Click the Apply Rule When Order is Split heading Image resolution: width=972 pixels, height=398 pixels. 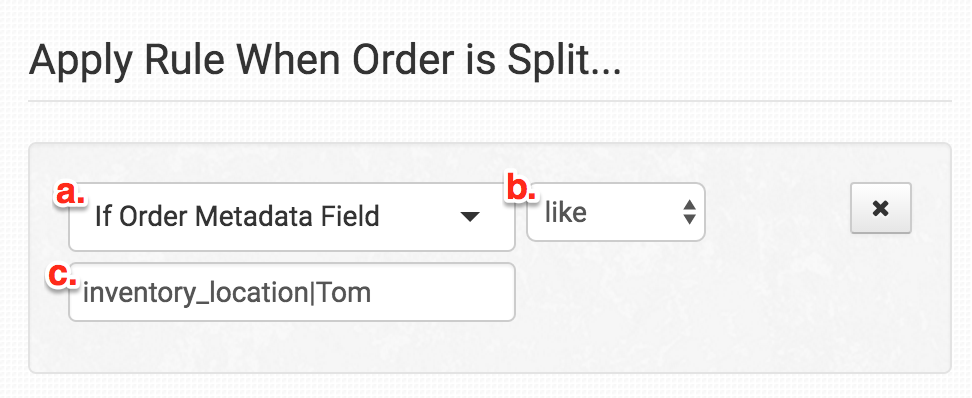(x=325, y=60)
